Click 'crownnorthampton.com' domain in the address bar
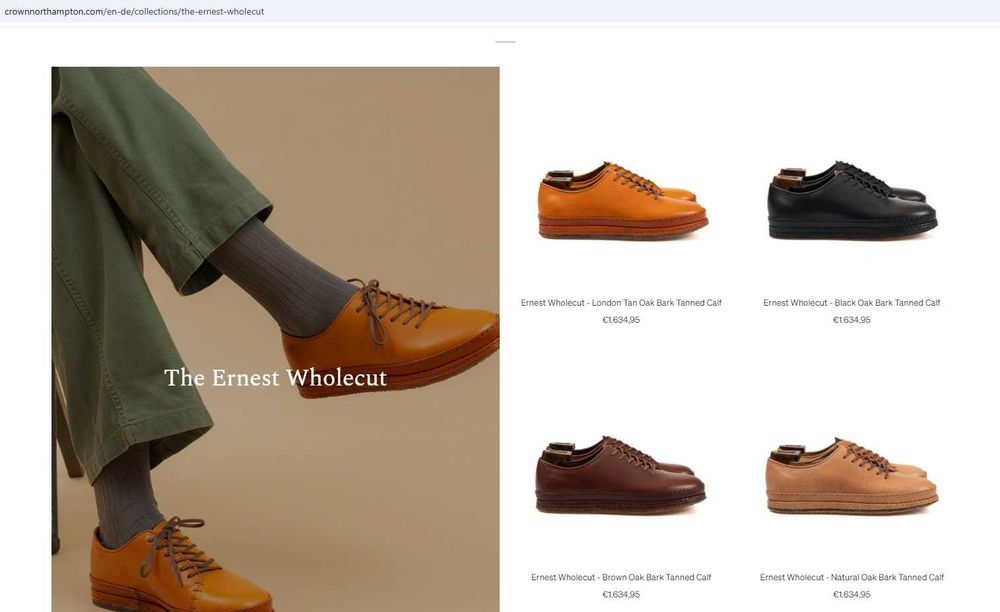The width and height of the screenshot is (1000, 612). (x=53, y=11)
